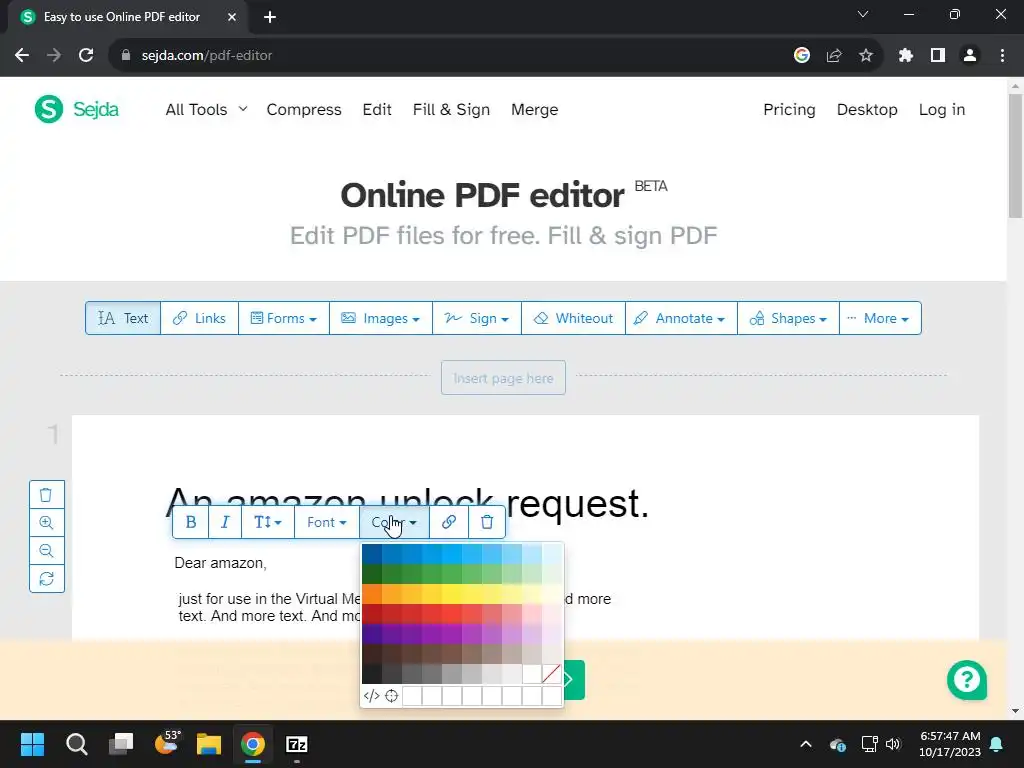Pick the orange color swatch
The image size is (1024, 768).
click(372, 594)
